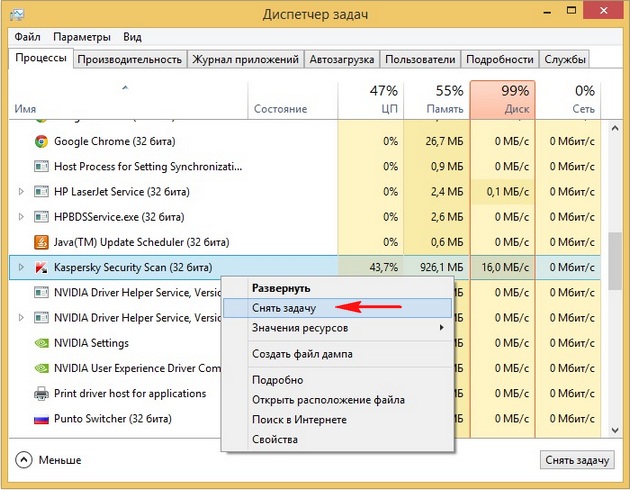Click the process list scrollbar thumb
The width and height of the screenshot is (630, 490).
615,261
